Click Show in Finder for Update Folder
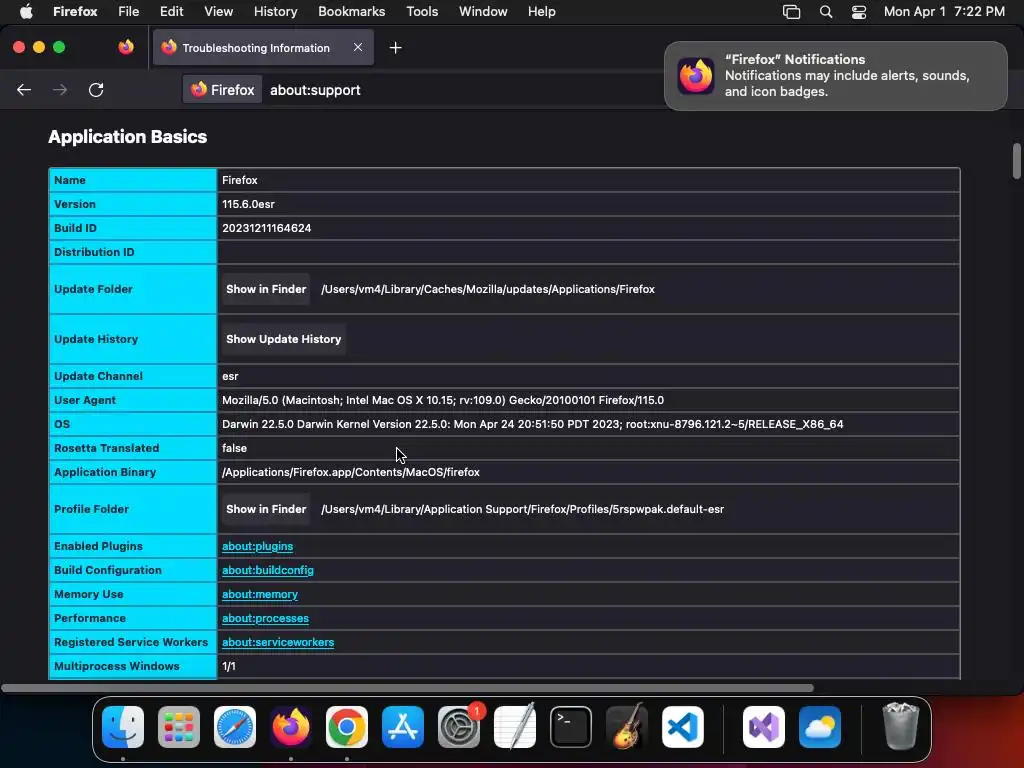Viewport: 1024px width, 768px height. click(266, 289)
